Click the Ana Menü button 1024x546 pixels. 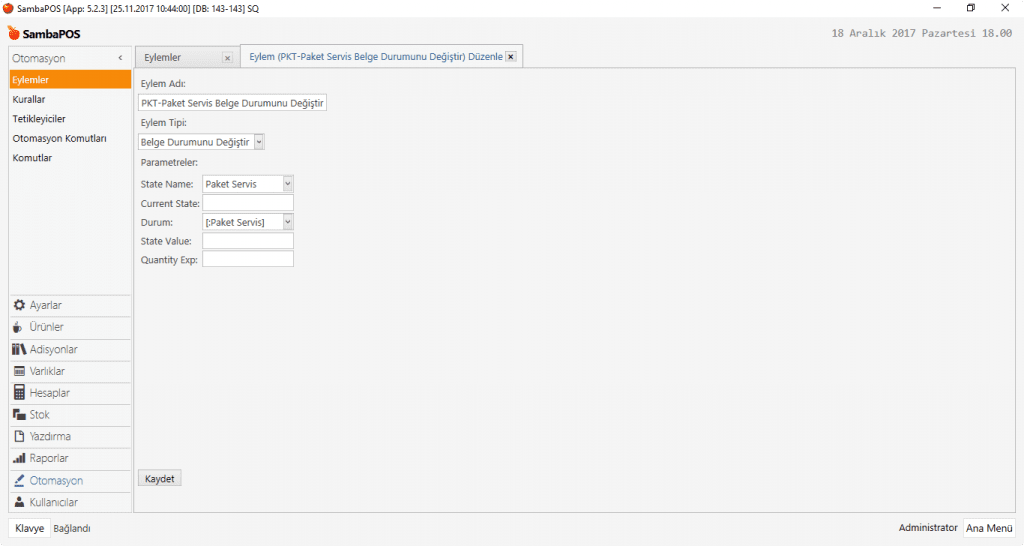[988, 528]
